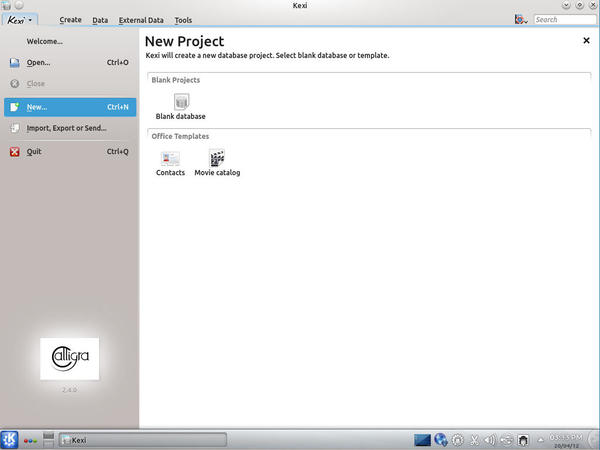Viewport: 600px width, 450px height.
Task: Click the new-document icon beside New...
Action: (15, 107)
